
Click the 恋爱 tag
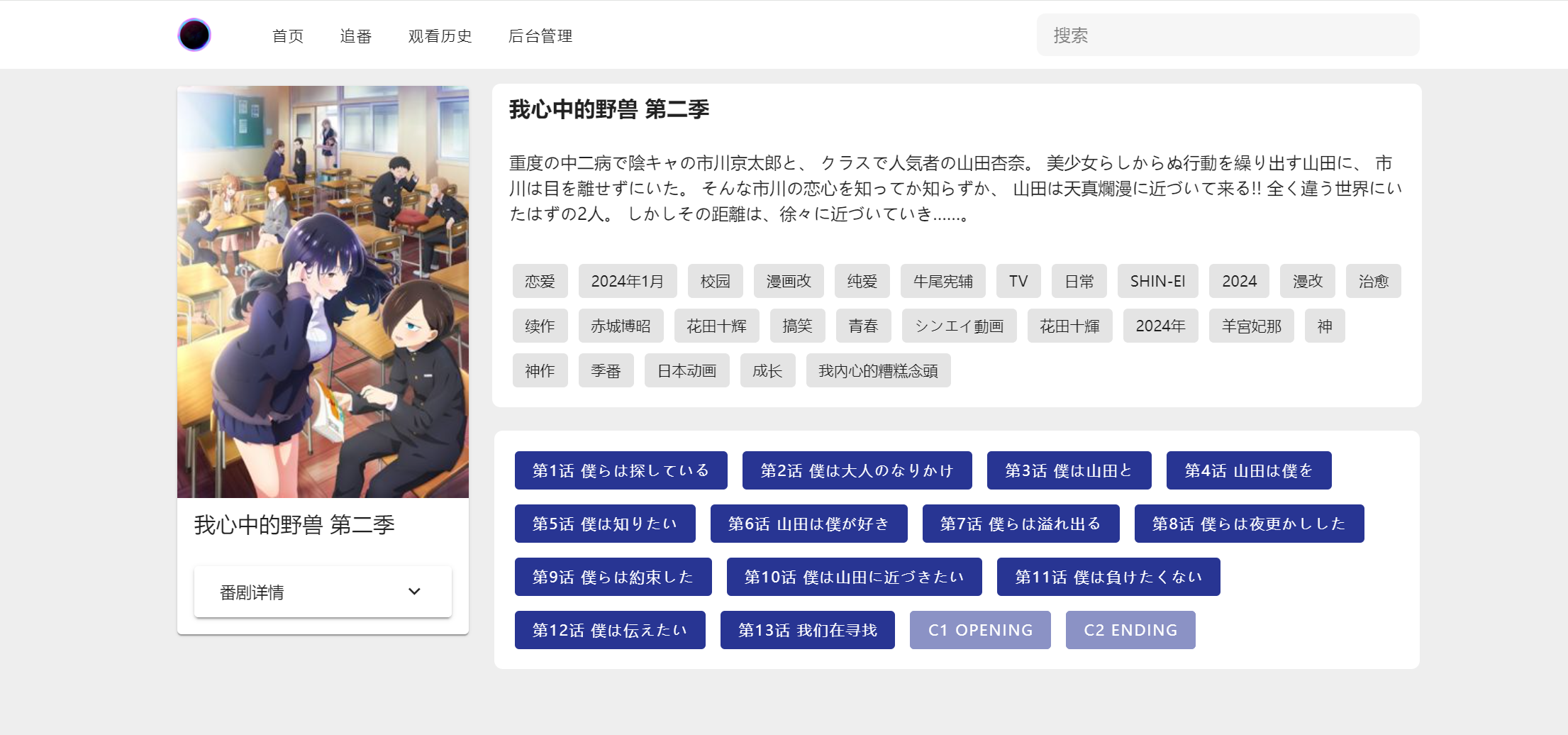coord(540,281)
